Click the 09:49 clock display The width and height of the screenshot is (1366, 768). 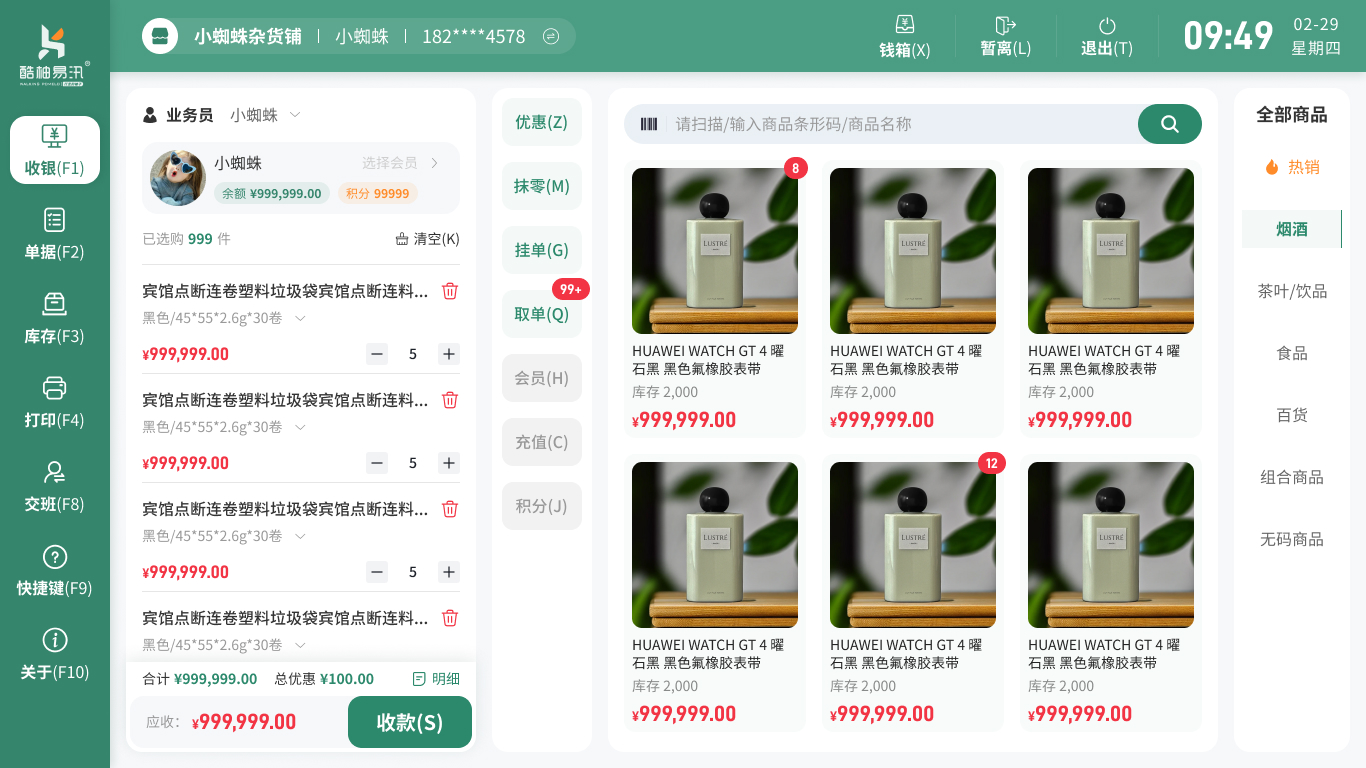coord(1228,36)
